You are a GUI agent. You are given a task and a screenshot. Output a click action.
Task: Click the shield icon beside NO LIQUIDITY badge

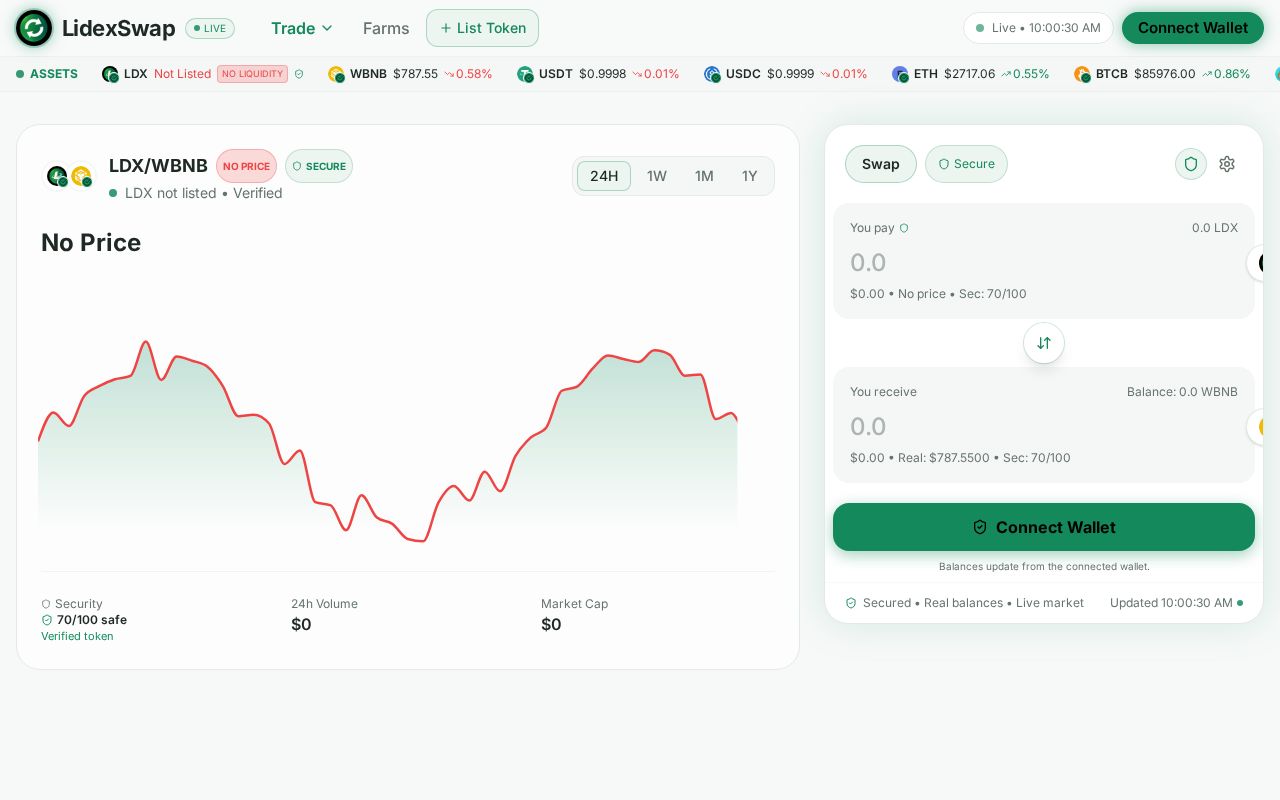(x=299, y=74)
